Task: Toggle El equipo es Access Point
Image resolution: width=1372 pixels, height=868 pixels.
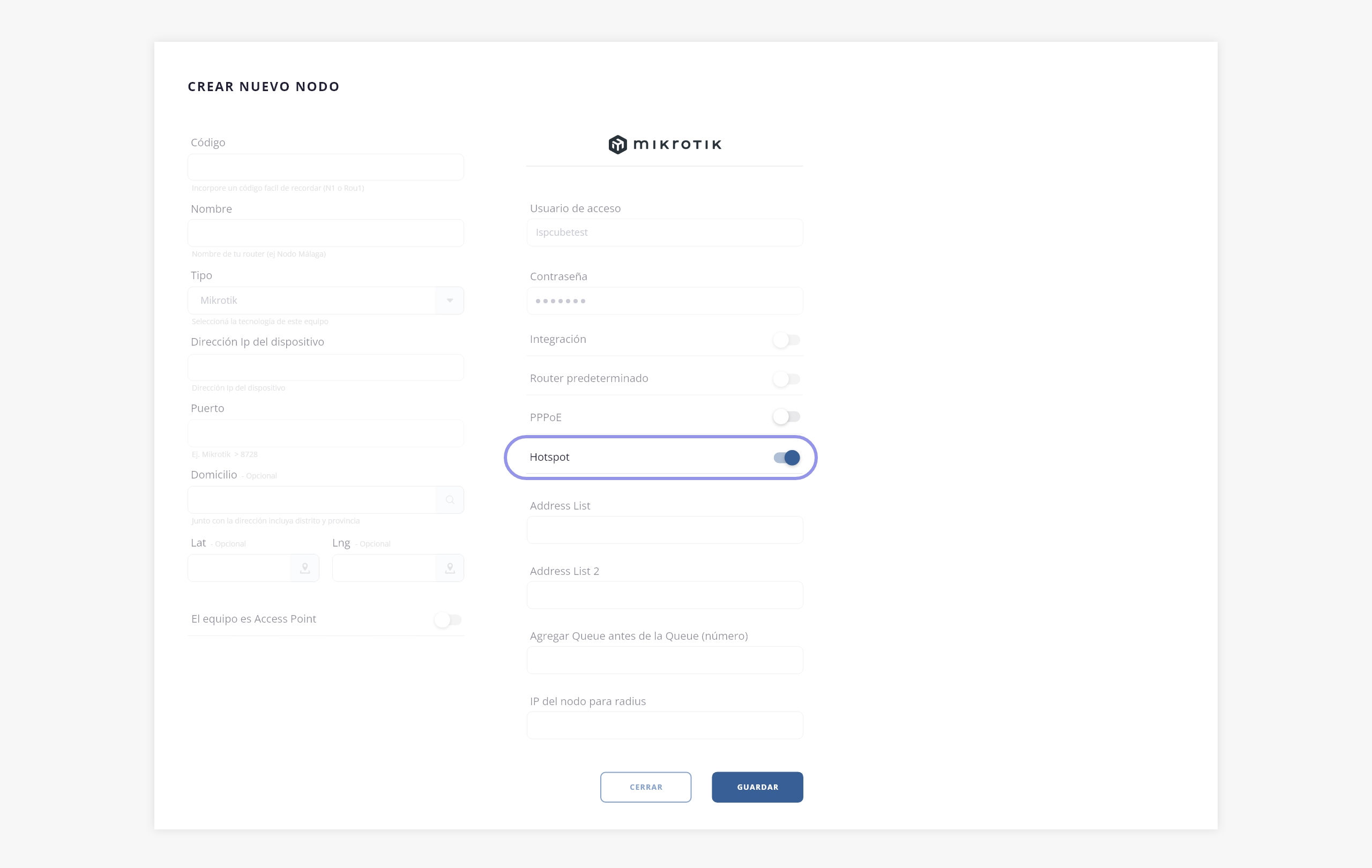Action: [448, 620]
